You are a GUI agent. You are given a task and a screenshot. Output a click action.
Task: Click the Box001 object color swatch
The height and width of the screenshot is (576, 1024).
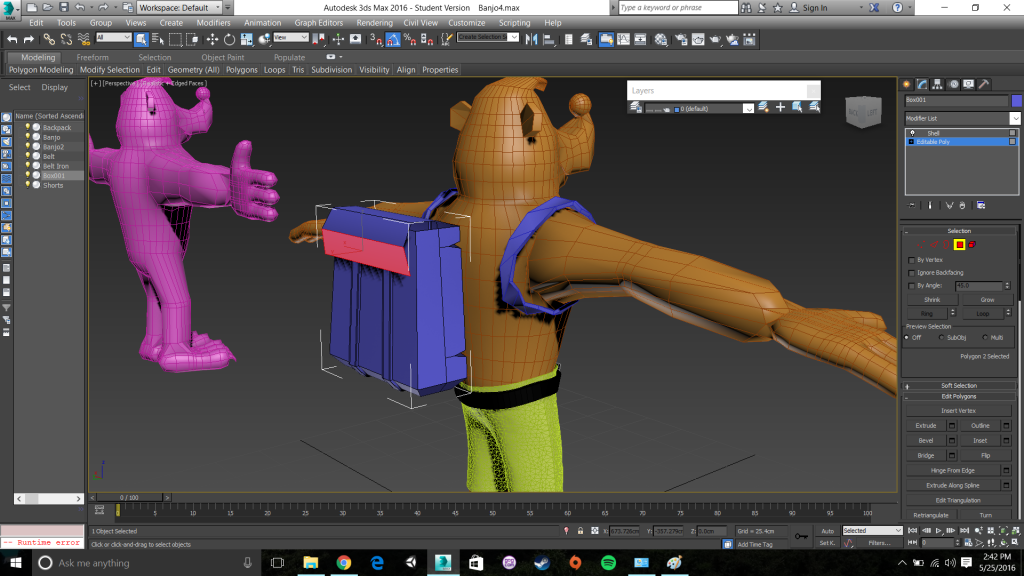pyautogui.click(x=1016, y=100)
